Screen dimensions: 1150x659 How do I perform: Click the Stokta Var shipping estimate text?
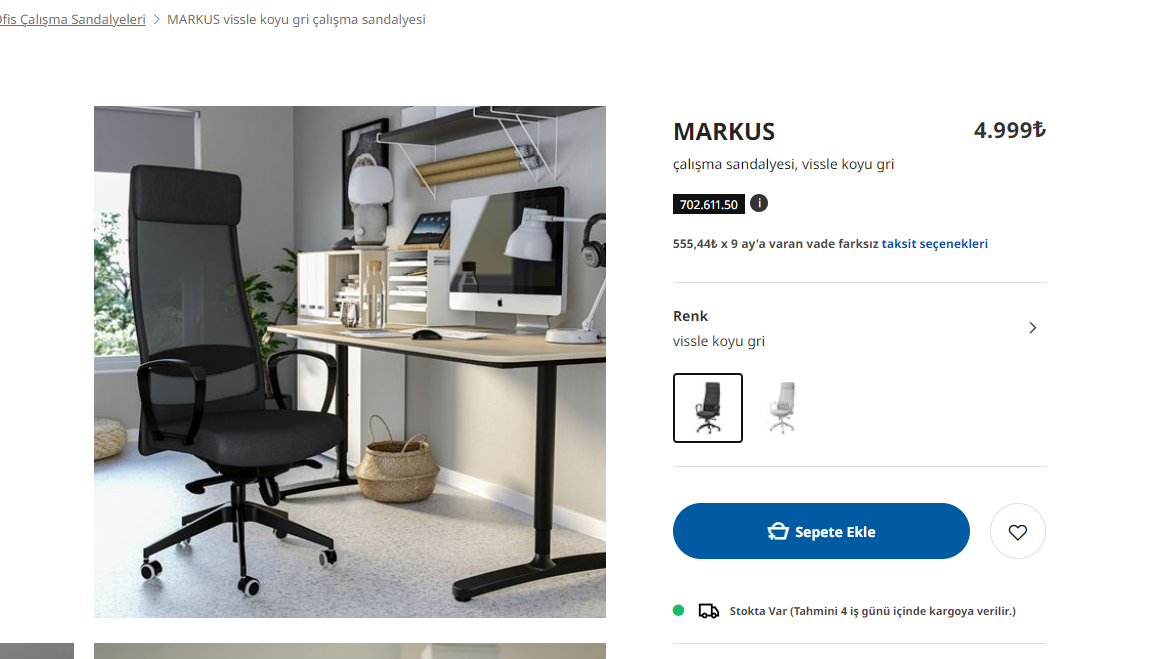(x=872, y=611)
